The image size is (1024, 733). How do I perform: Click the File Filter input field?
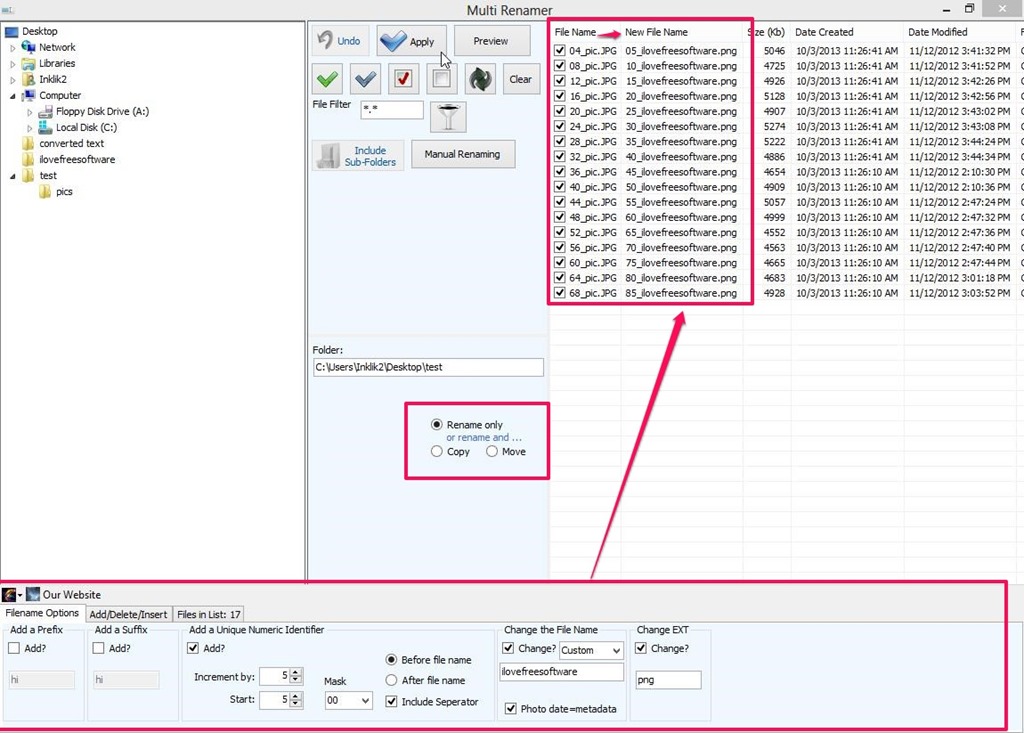click(x=391, y=109)
